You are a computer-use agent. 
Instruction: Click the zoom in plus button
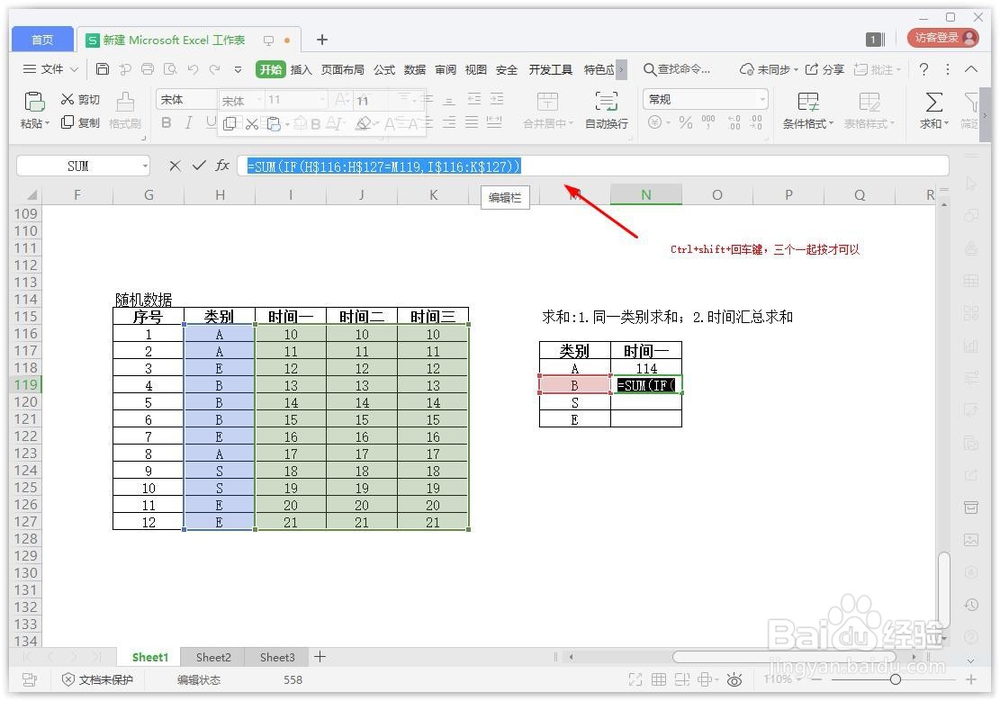tap(971, 680)
